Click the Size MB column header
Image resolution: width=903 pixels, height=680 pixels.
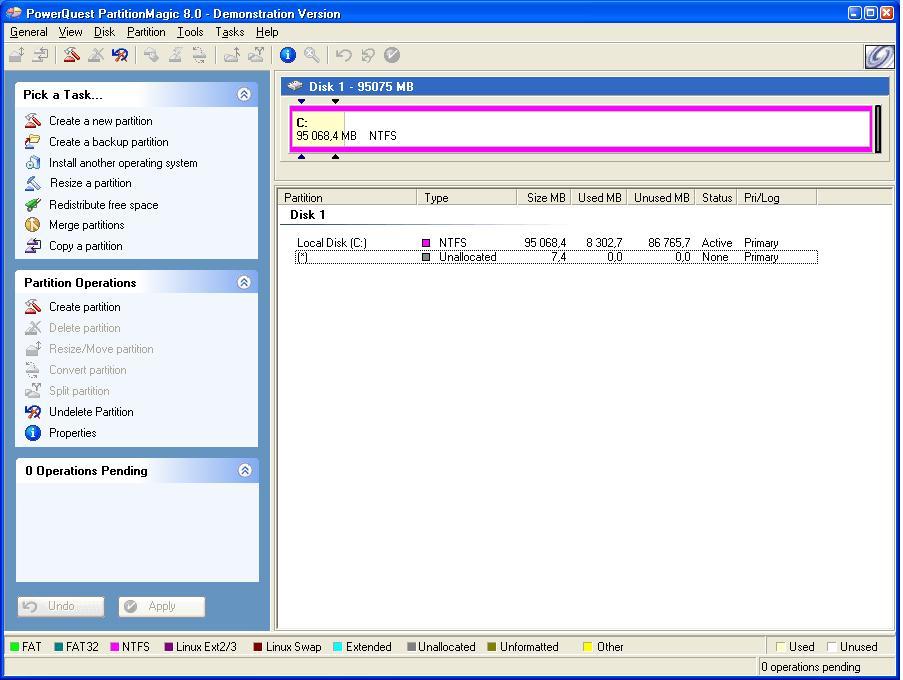click(x=542, y=197)
